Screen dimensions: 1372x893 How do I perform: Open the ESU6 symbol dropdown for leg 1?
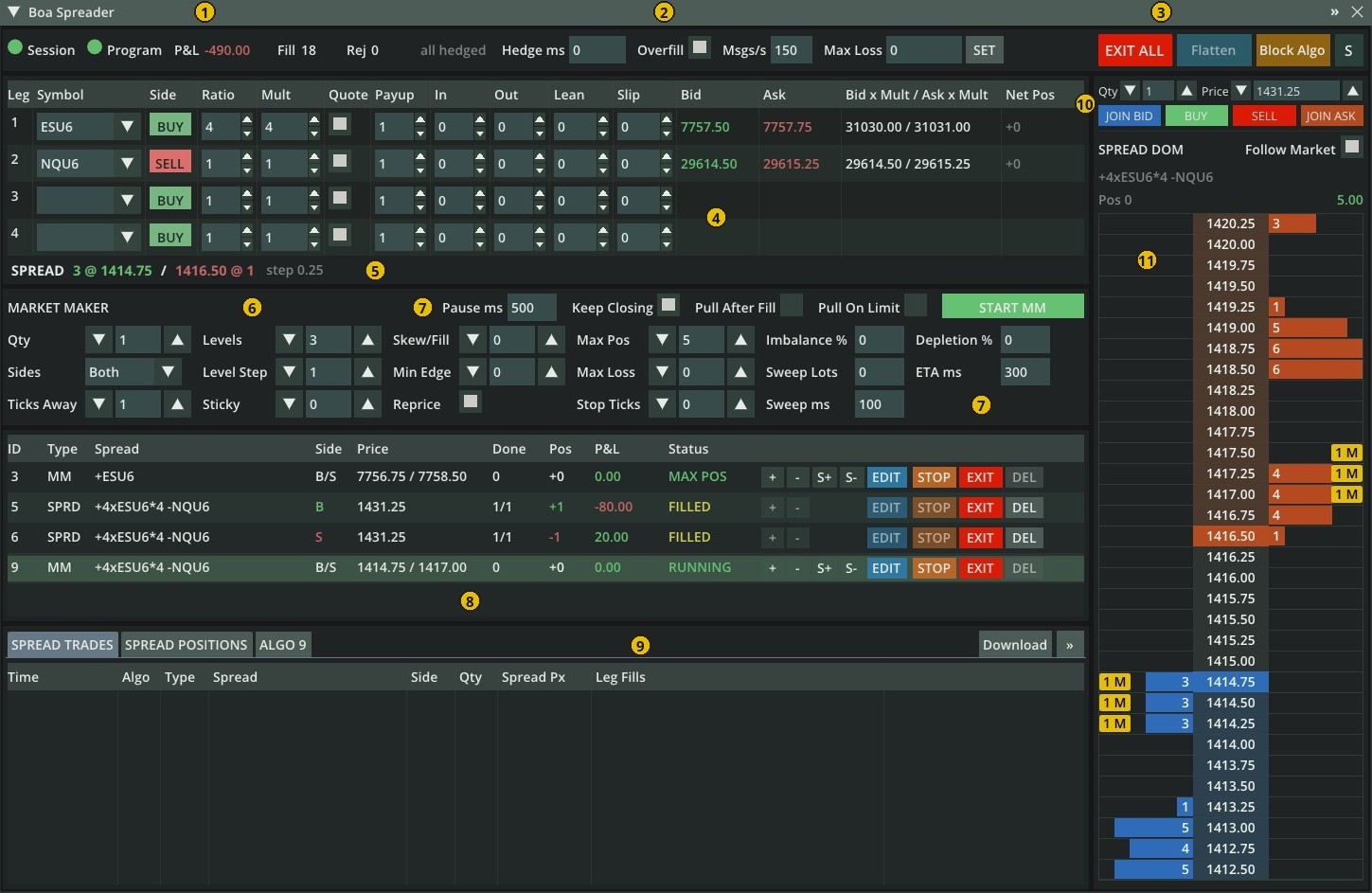[x=126, y=127]
